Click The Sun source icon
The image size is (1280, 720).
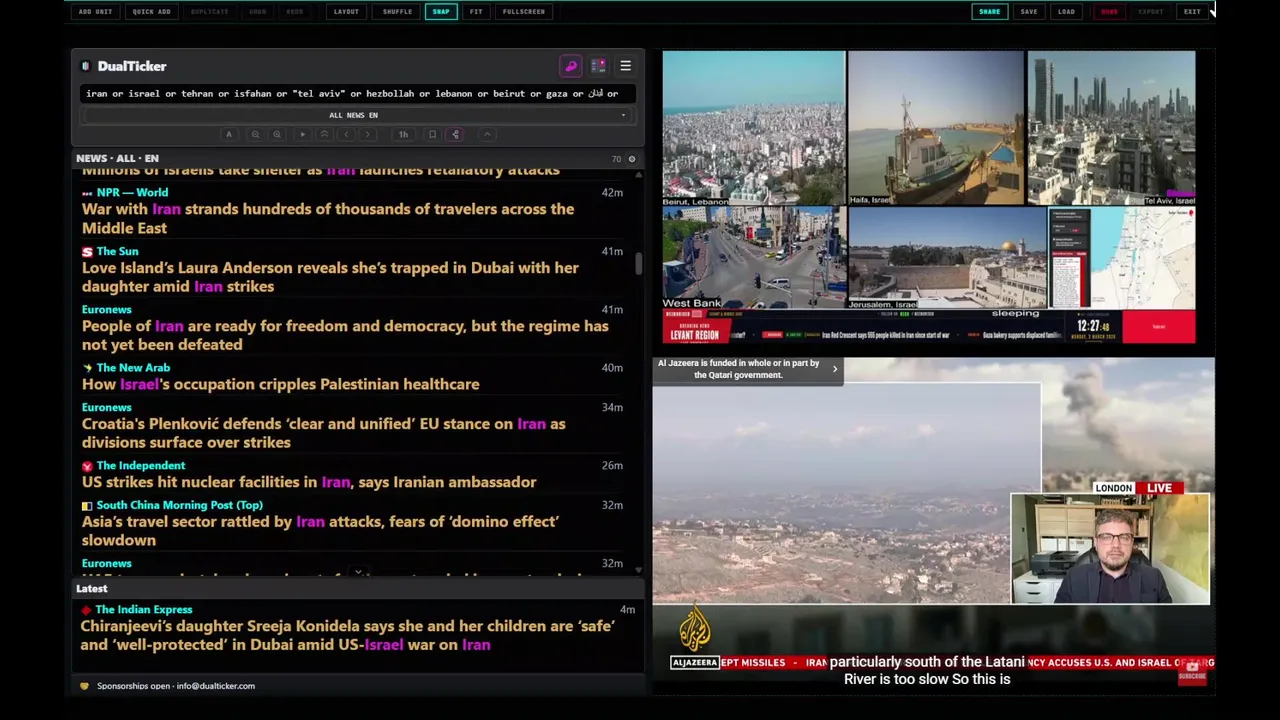pos(87,252)
